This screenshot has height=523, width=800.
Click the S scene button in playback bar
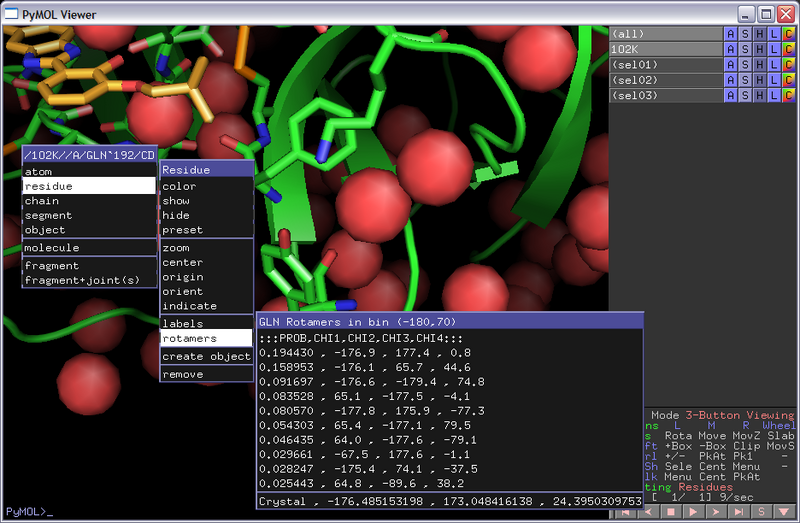click(762, 513)
